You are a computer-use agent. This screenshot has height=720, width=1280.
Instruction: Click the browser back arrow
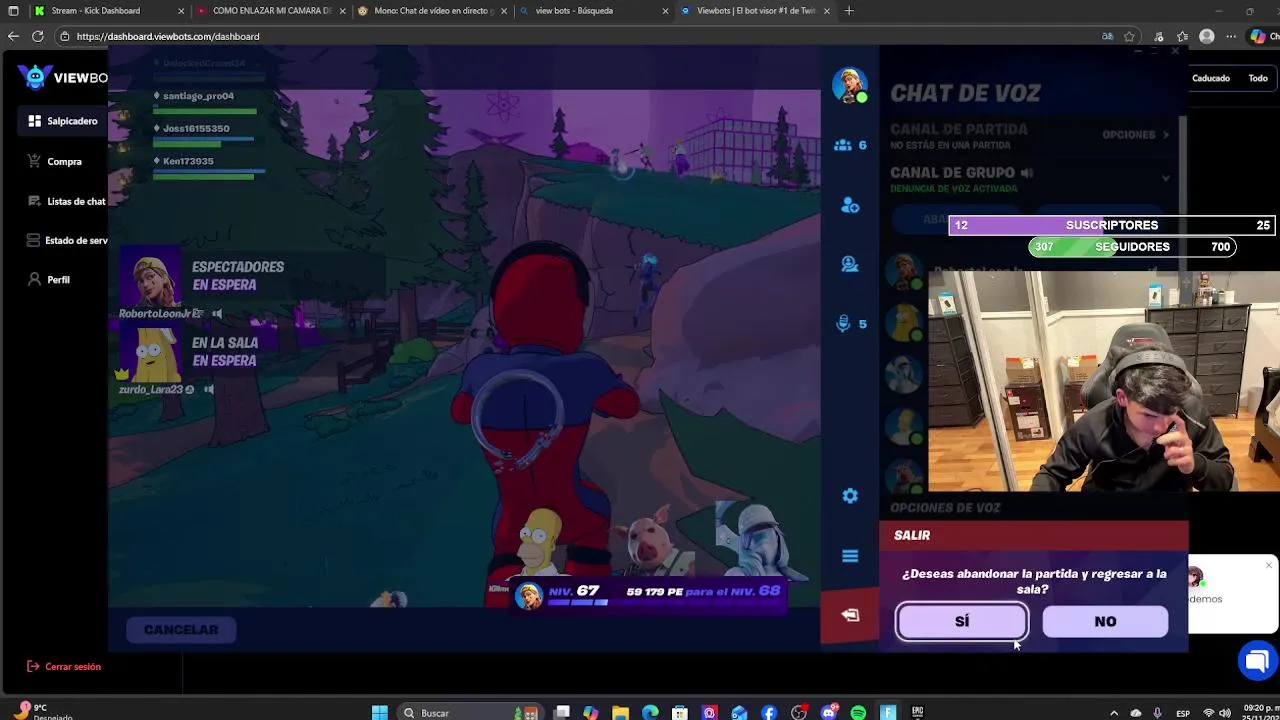(x=13, y=36)
